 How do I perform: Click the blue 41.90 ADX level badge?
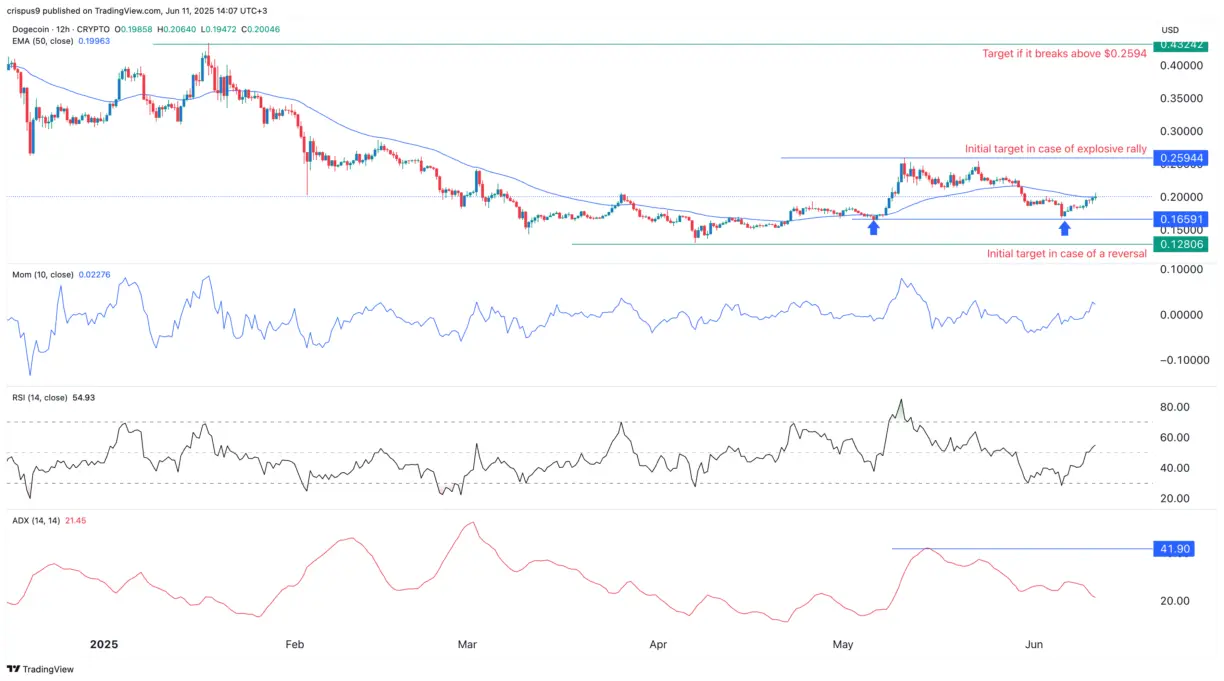point(1172,548)
